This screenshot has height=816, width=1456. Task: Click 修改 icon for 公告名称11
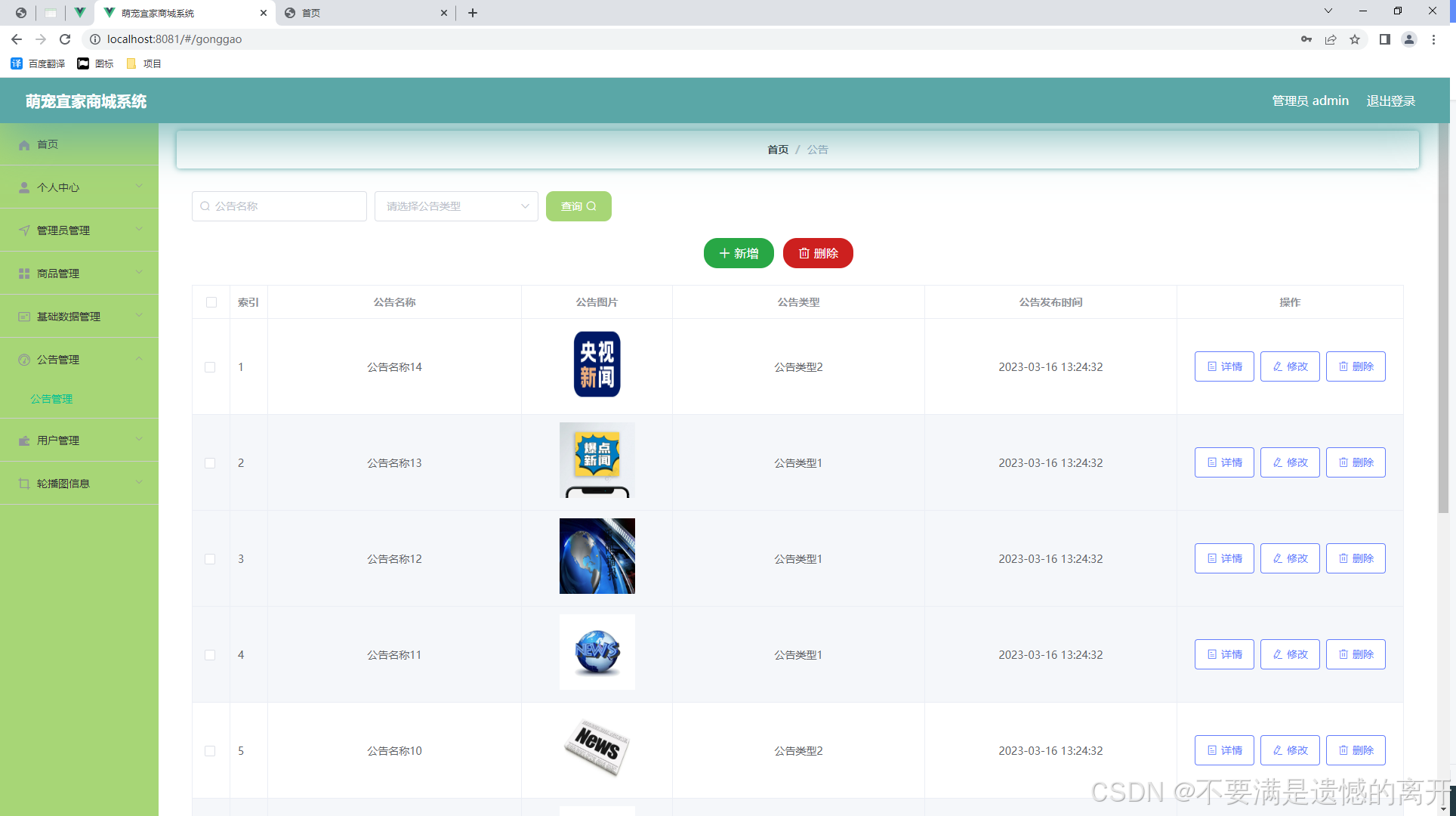click(1290, 654)
